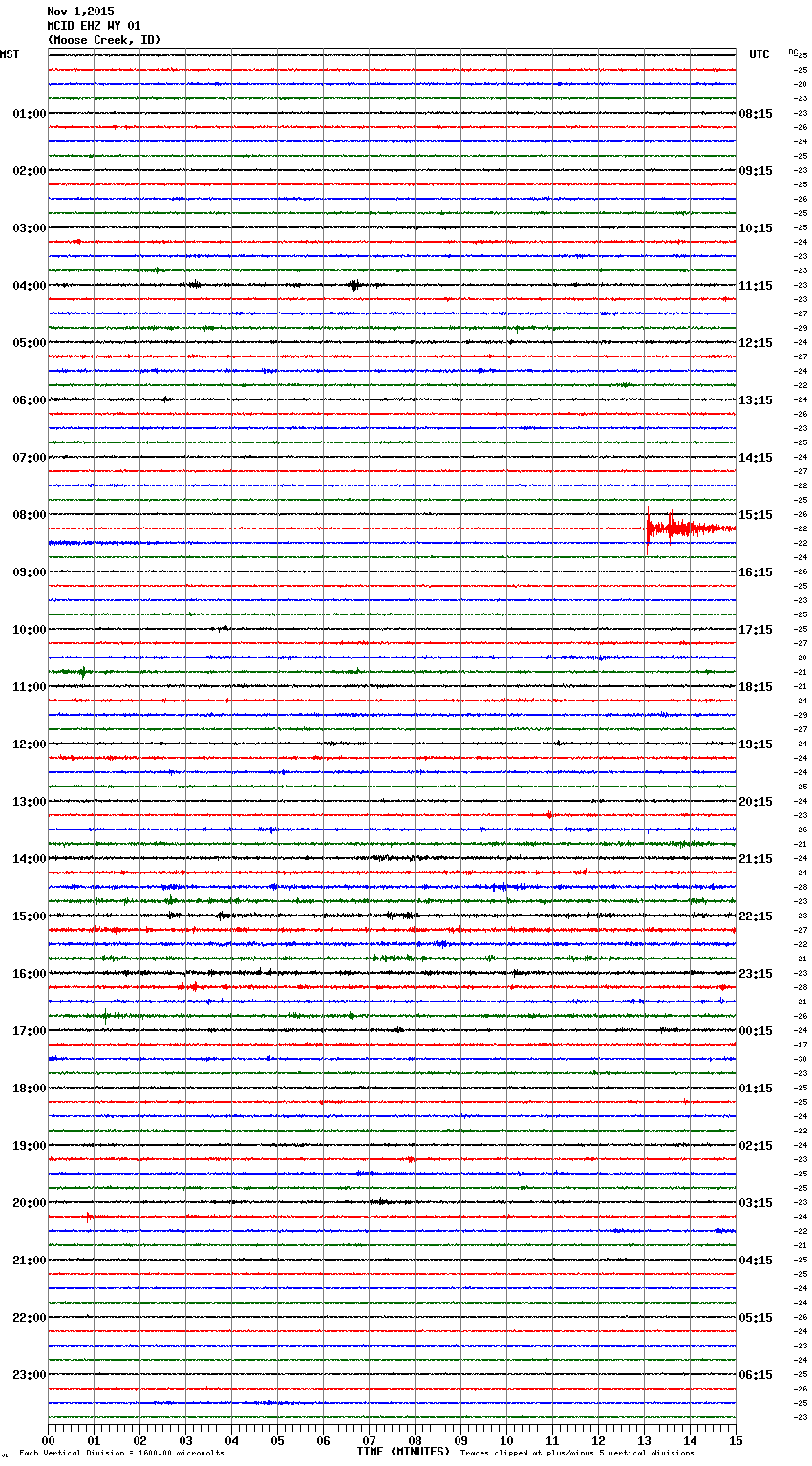Image resolution: width=812 pixels, height=1466 pixels.
Task: Click the 23:00 MST time label
Action: coord(30,1375)
